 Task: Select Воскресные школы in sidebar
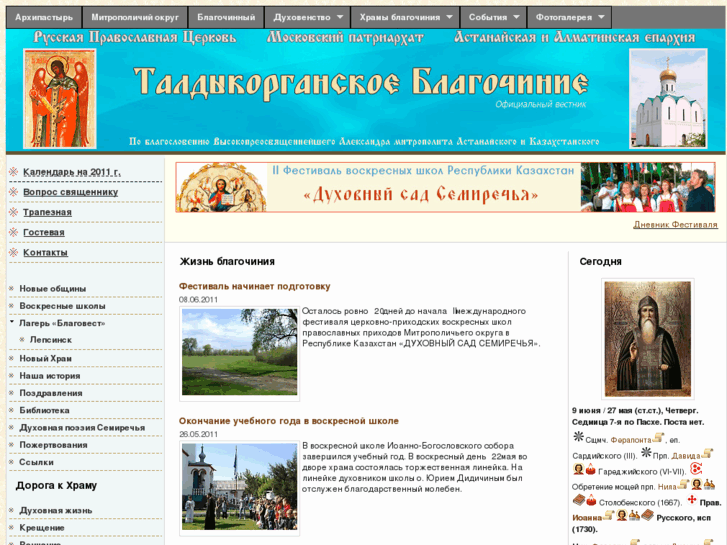[x=62, y=306]
